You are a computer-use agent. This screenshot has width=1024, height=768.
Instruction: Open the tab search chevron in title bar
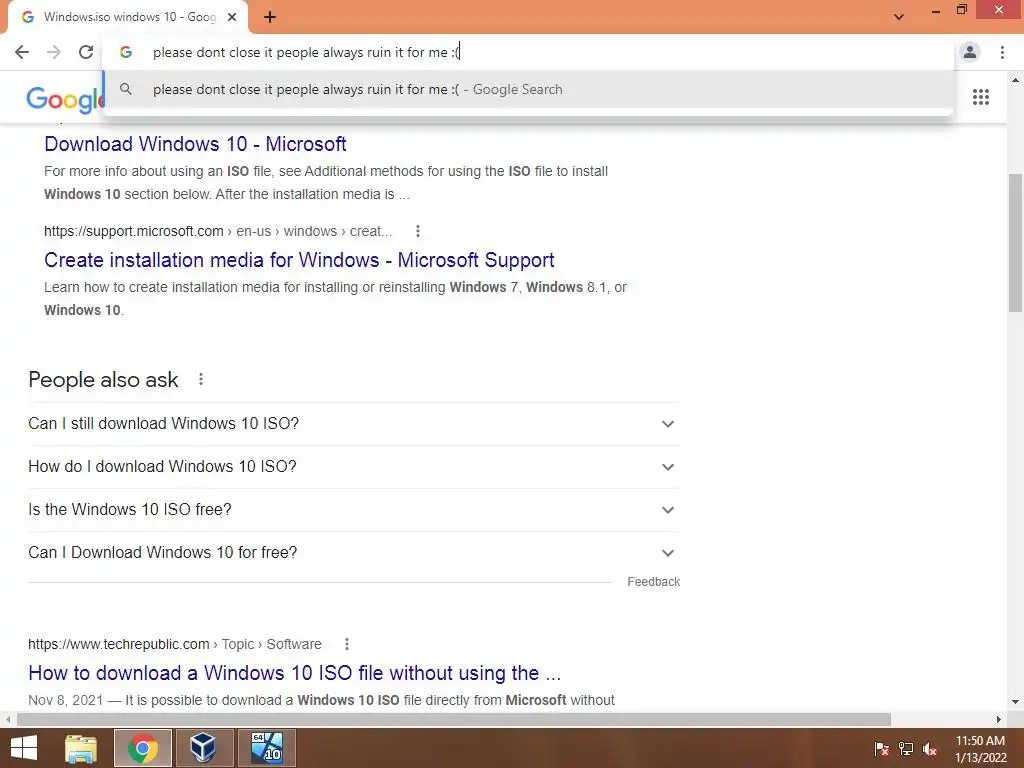(899, 17)
